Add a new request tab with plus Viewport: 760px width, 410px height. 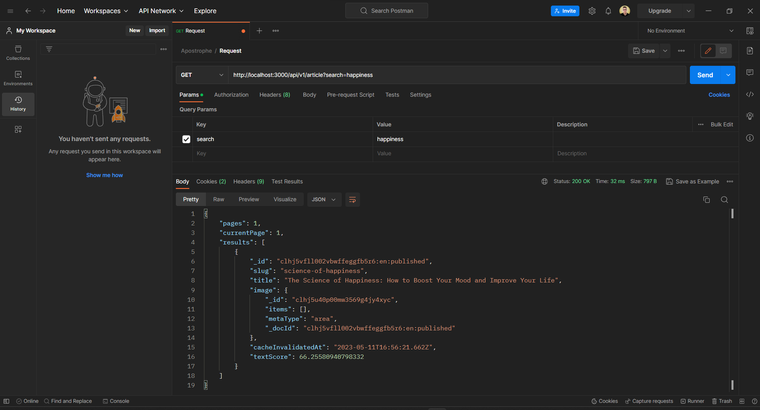point(259,31)
